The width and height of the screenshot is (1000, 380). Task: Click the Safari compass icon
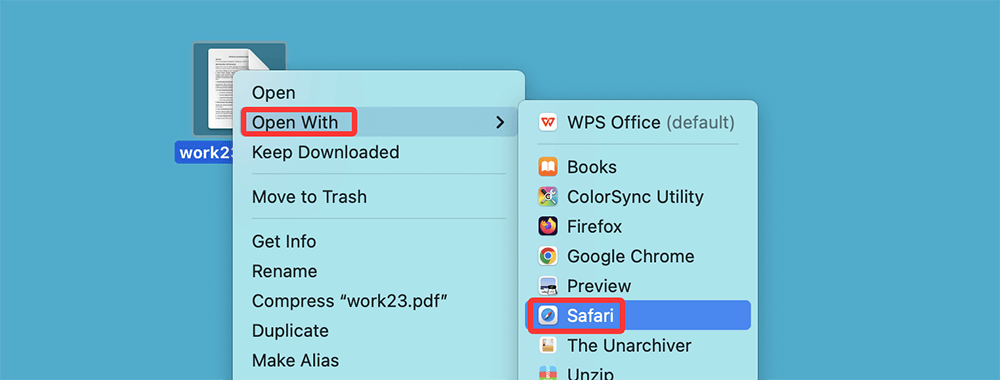(x=548, y=316)
